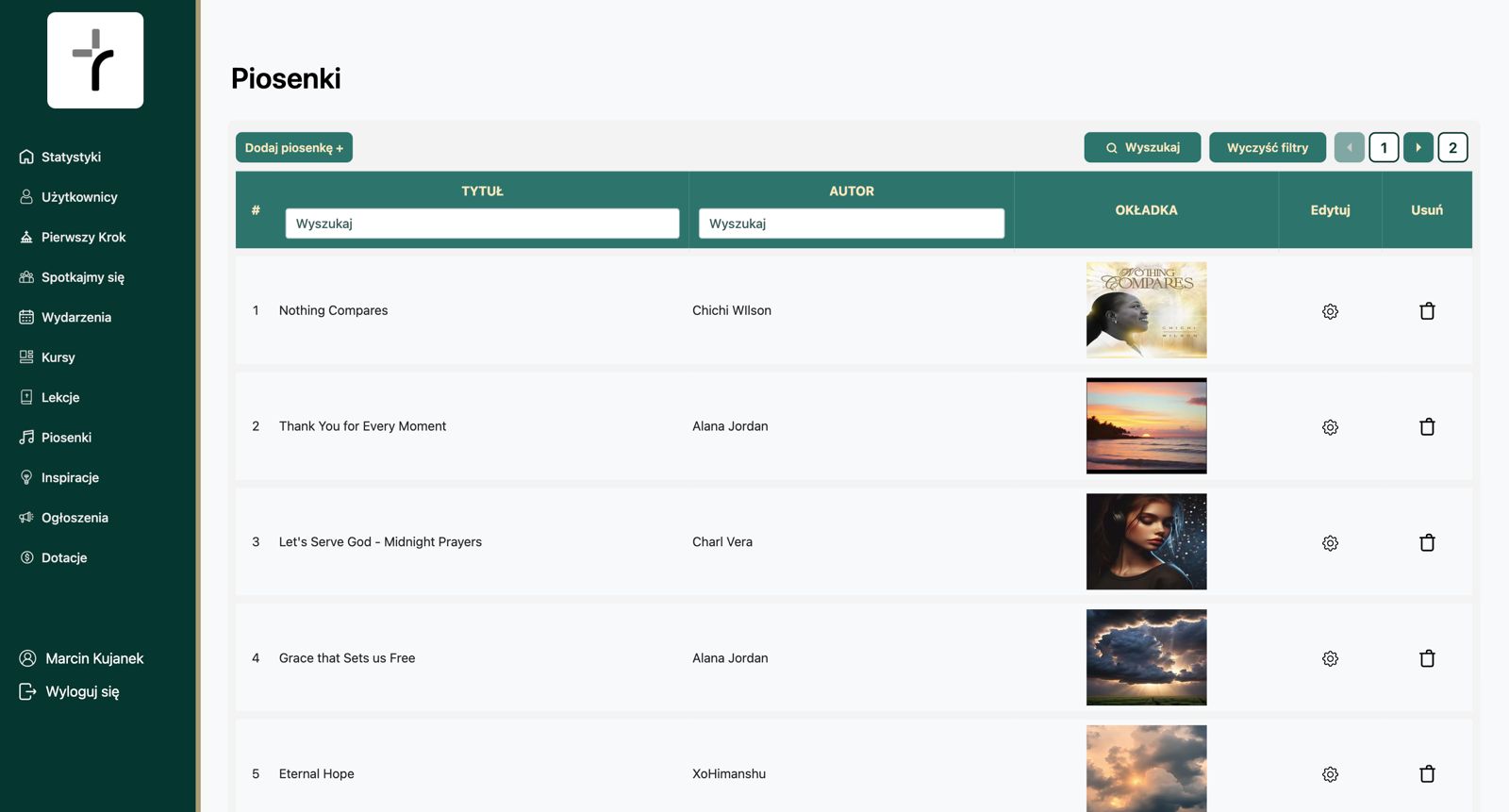The image size is (1509, 812).
Task: Remove Nothing Compares with its trash icon
Action: [x=1427, y=310]
